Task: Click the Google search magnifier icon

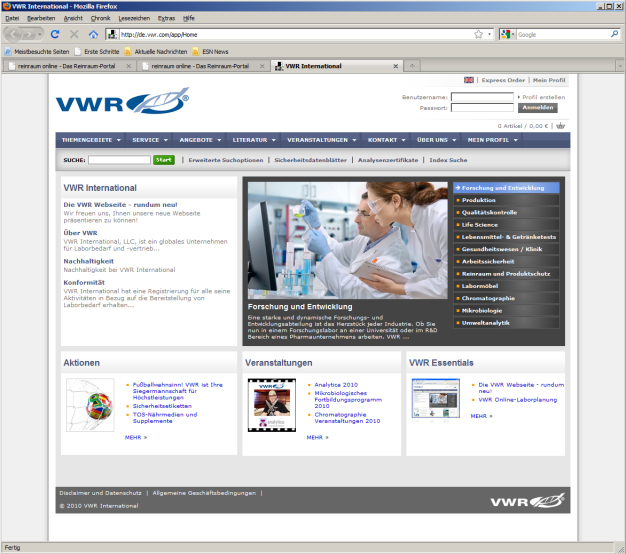Action: click(x=614, y=34)
